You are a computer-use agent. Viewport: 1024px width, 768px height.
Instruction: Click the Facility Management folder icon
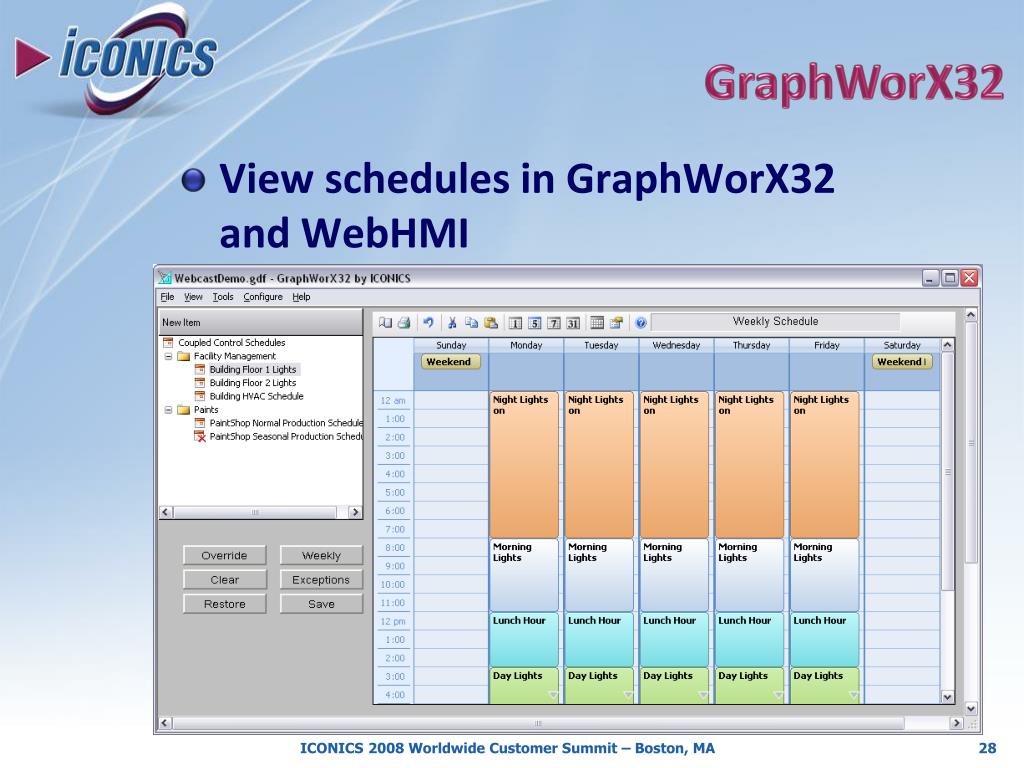tap(184, 356)
